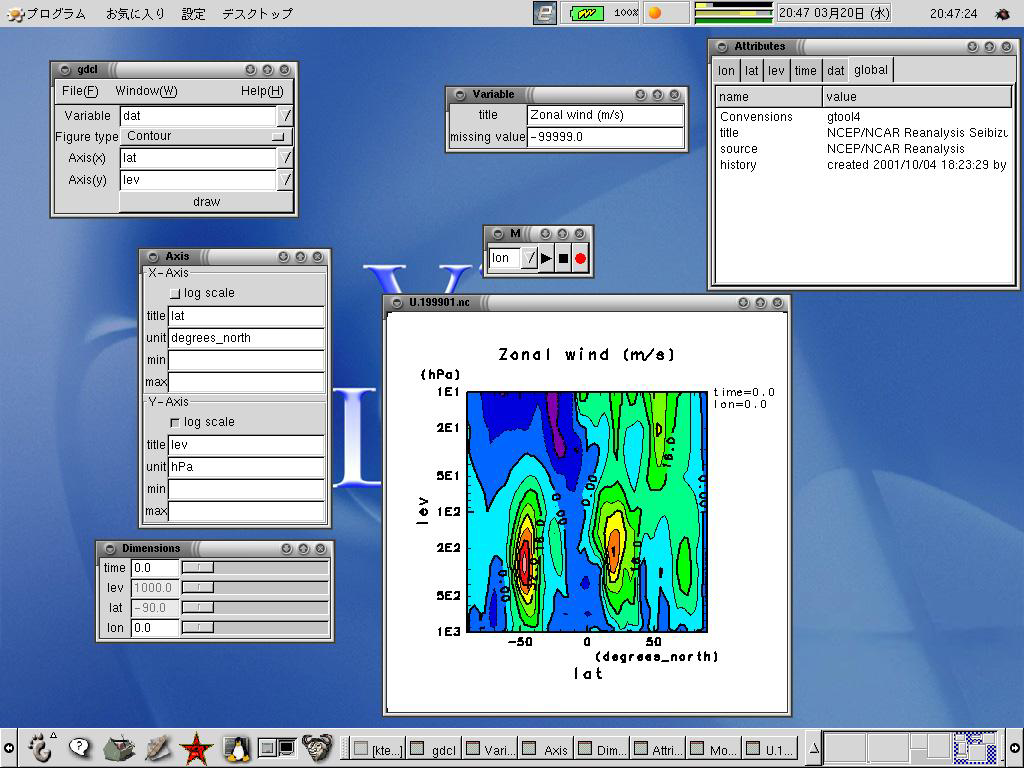Switch to the lev tab in Attributes
Viewport: 1024px width, 768px height.
(x=776, y=71)
